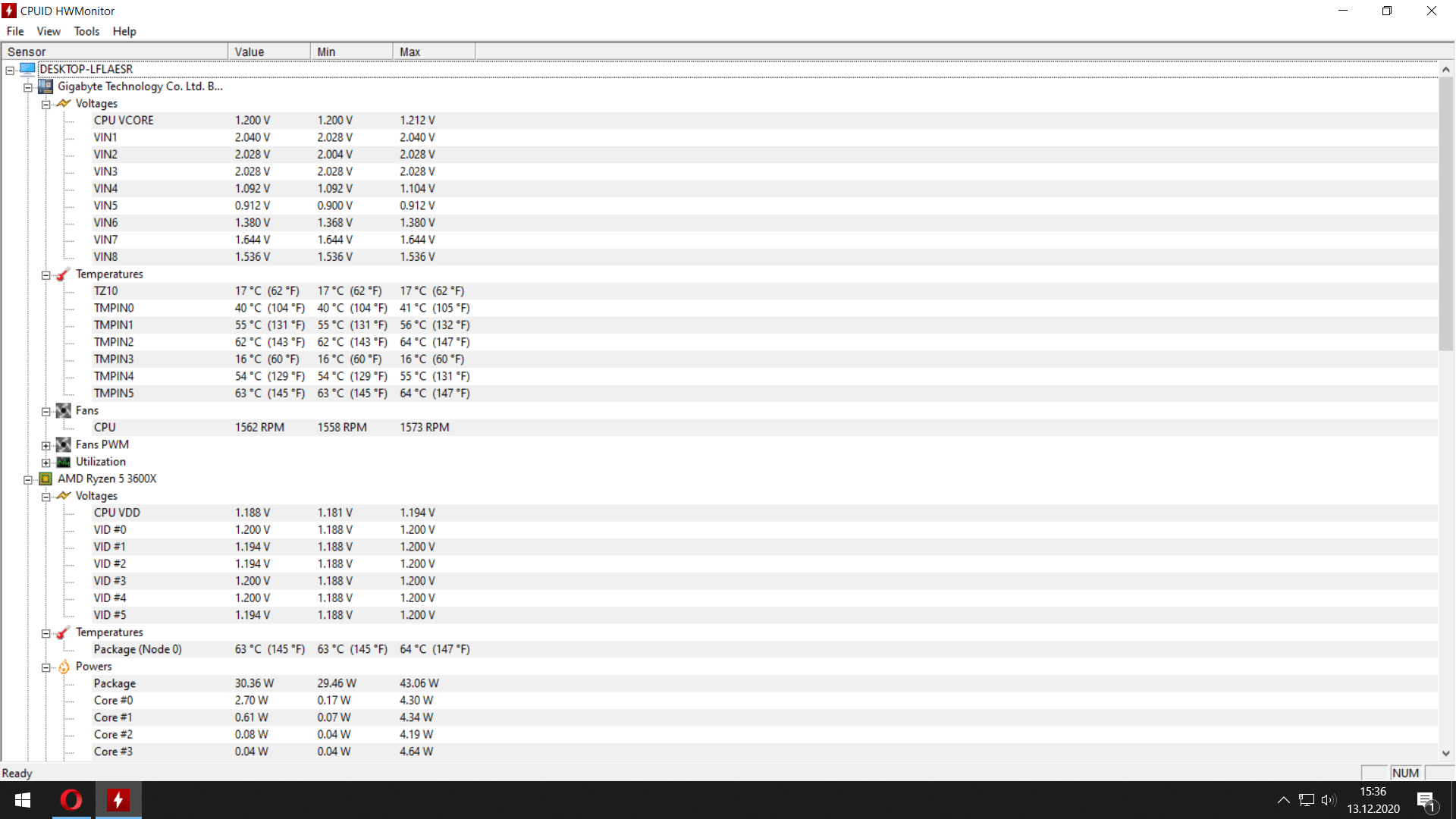Click the Utilization graph icon
The width and height of the screenshot is (1456, 819).
pos(64,462)
